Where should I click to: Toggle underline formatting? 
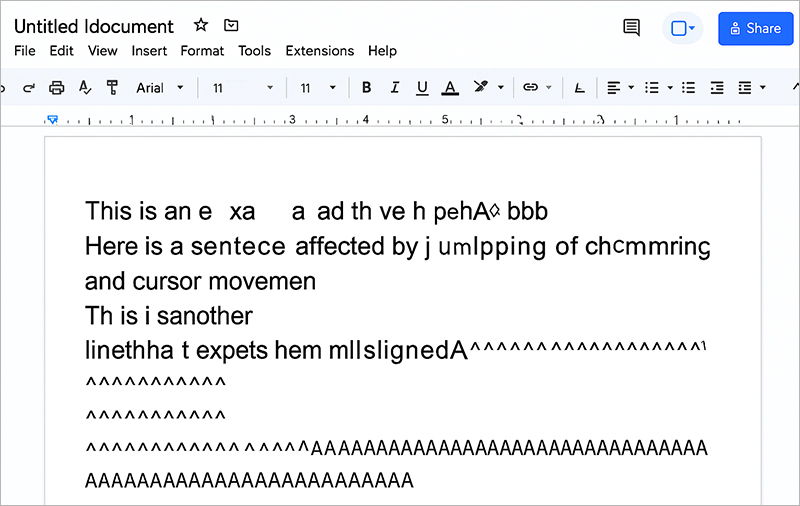click(x=422, y=88)
